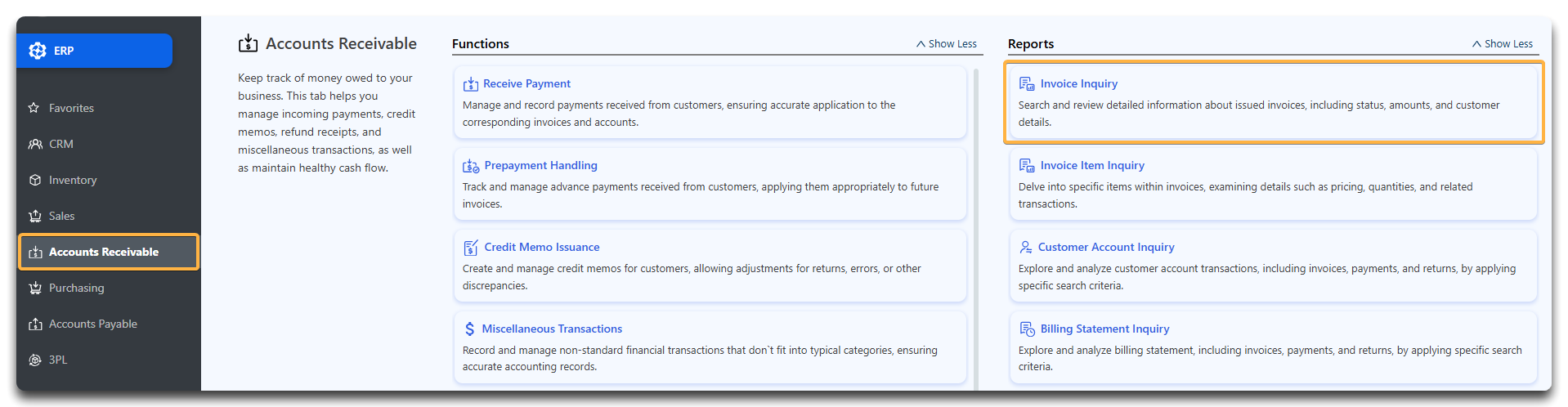
Task: Click the Functions list vertical scrollbar
Action: (x=976, y=229)
